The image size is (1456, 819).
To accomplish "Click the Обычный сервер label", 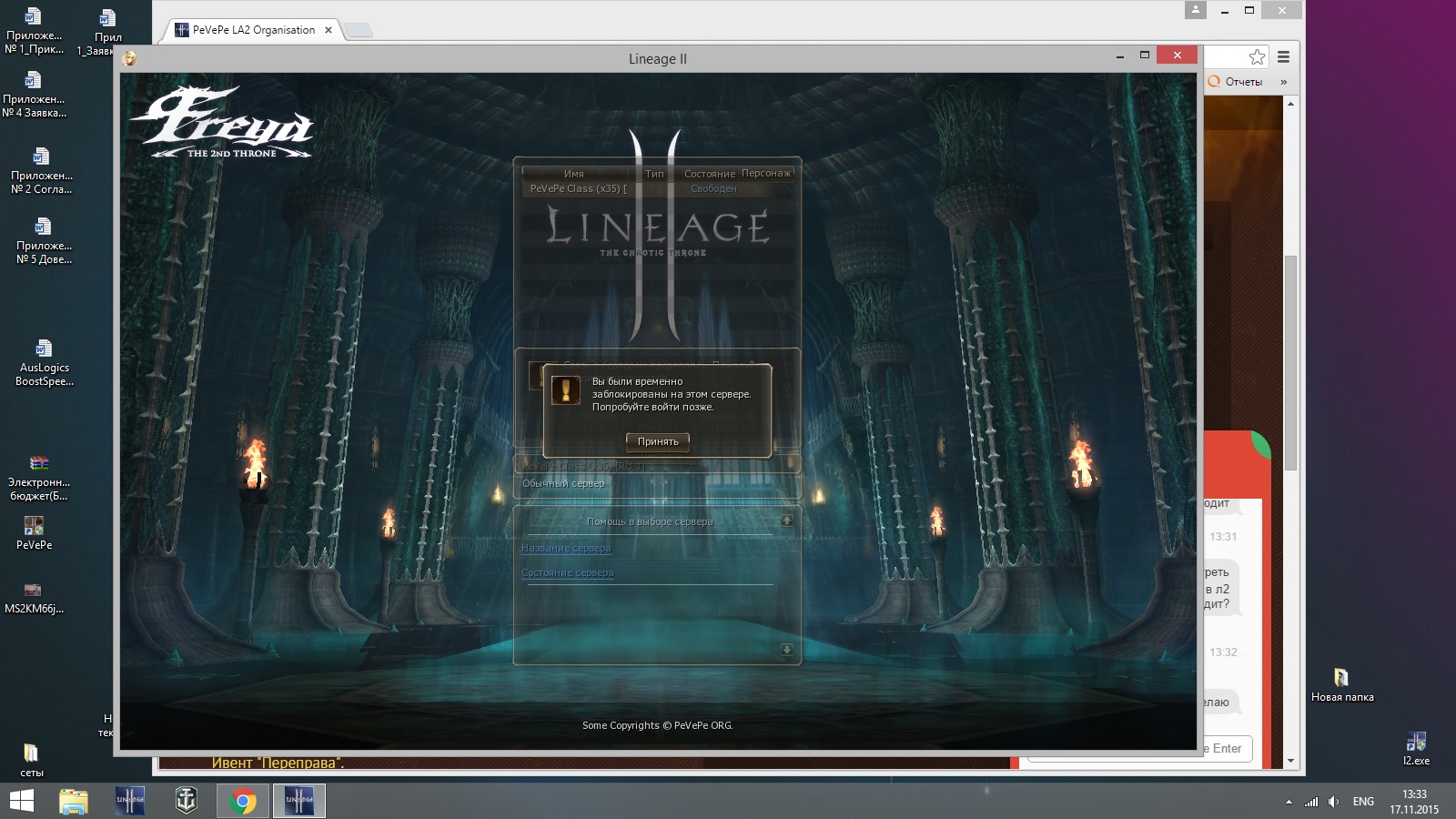I will click(x=563, y=483).
